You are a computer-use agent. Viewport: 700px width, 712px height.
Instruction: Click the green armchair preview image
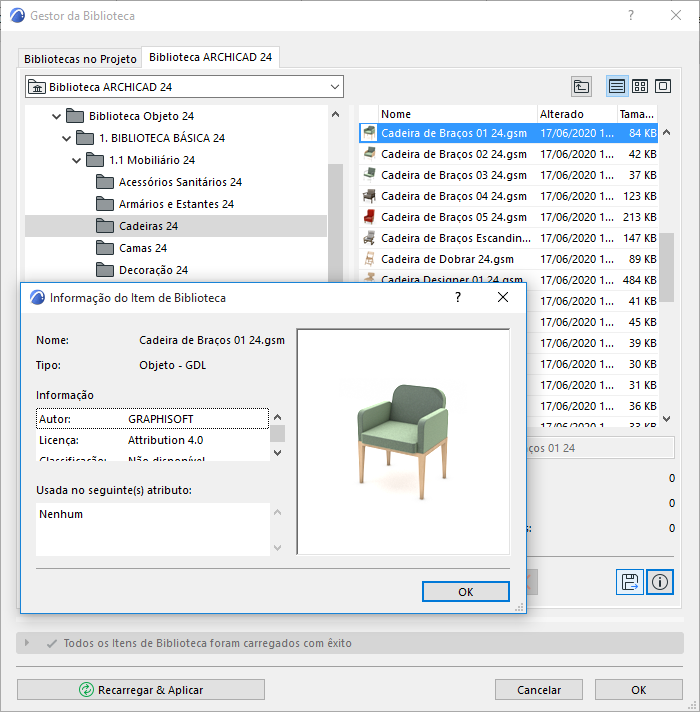pyautogui.click(x=403, y=441)
